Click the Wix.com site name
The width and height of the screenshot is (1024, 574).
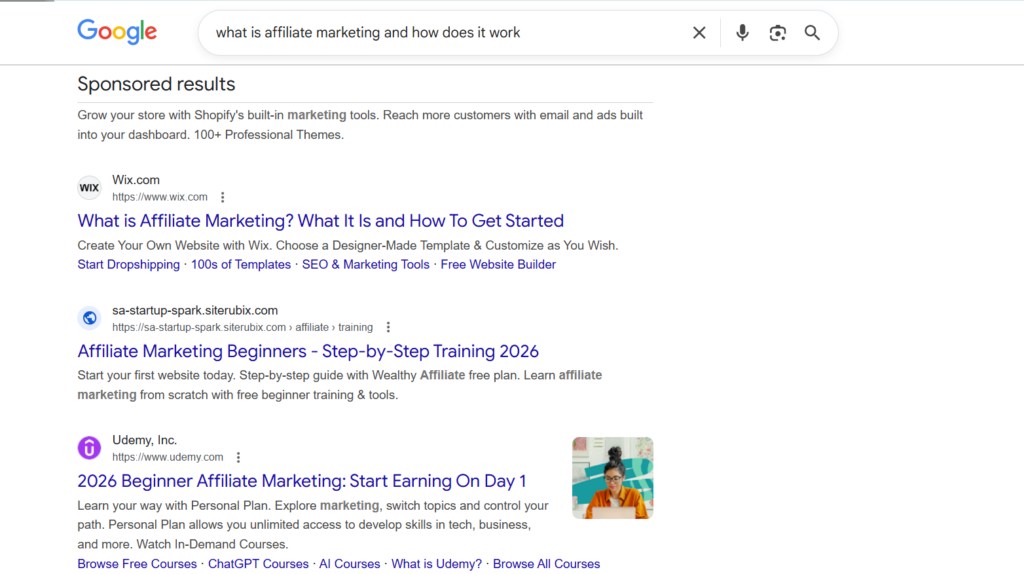coord(136,180)
